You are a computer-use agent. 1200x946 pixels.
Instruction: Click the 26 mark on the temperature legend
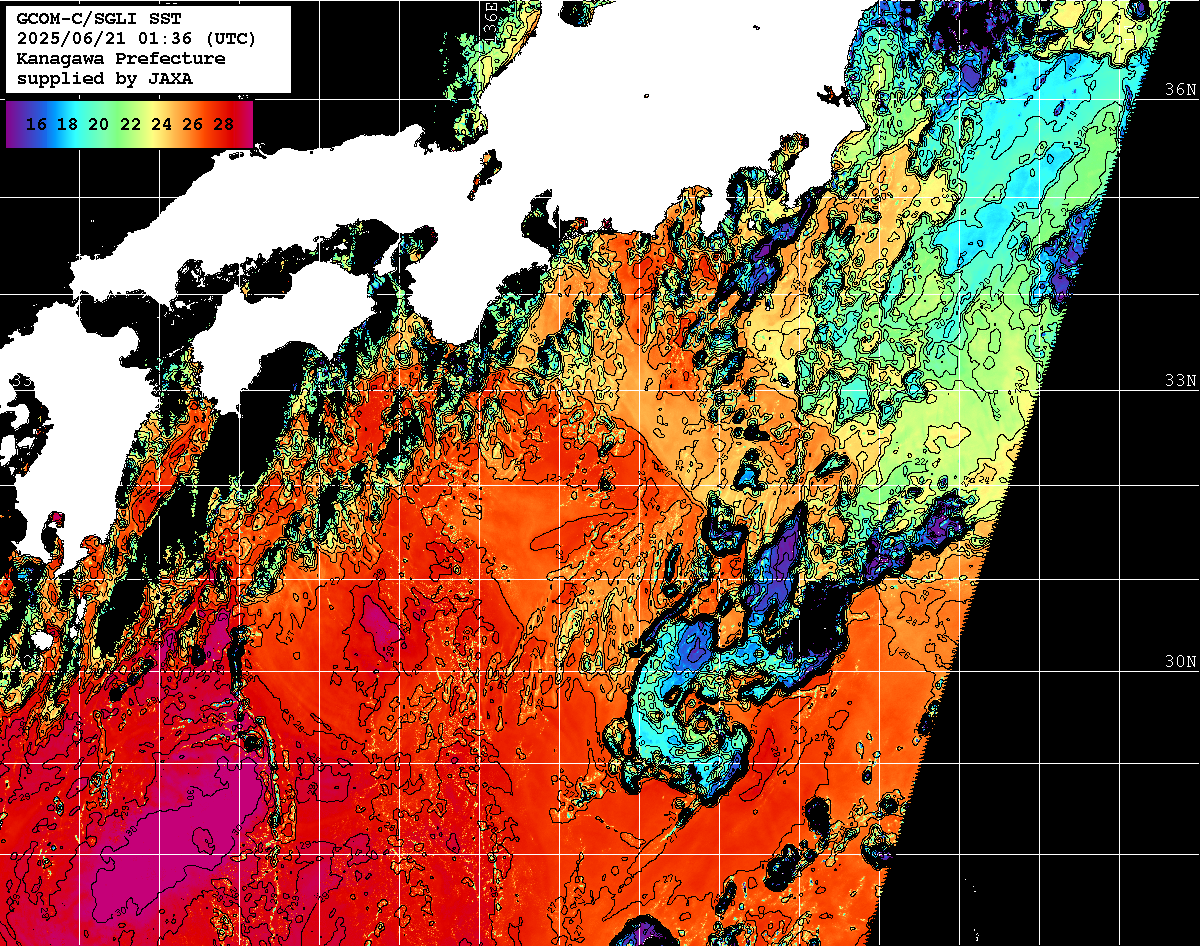point(192,124)
